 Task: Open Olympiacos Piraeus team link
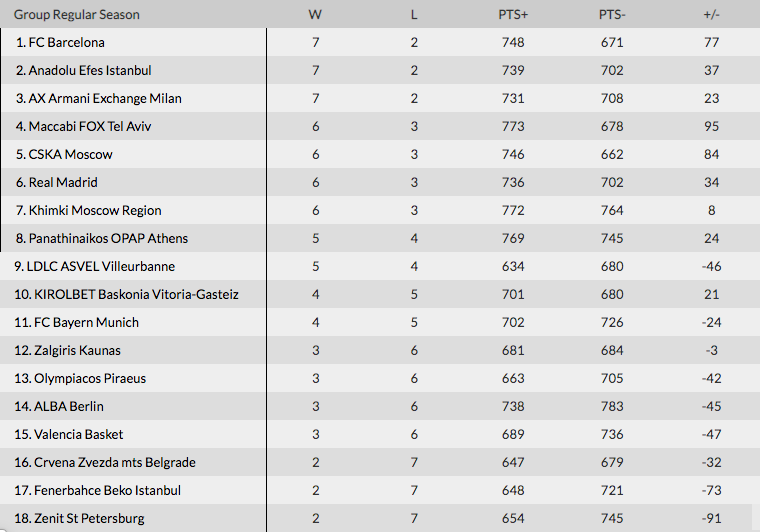coord(86,379)
